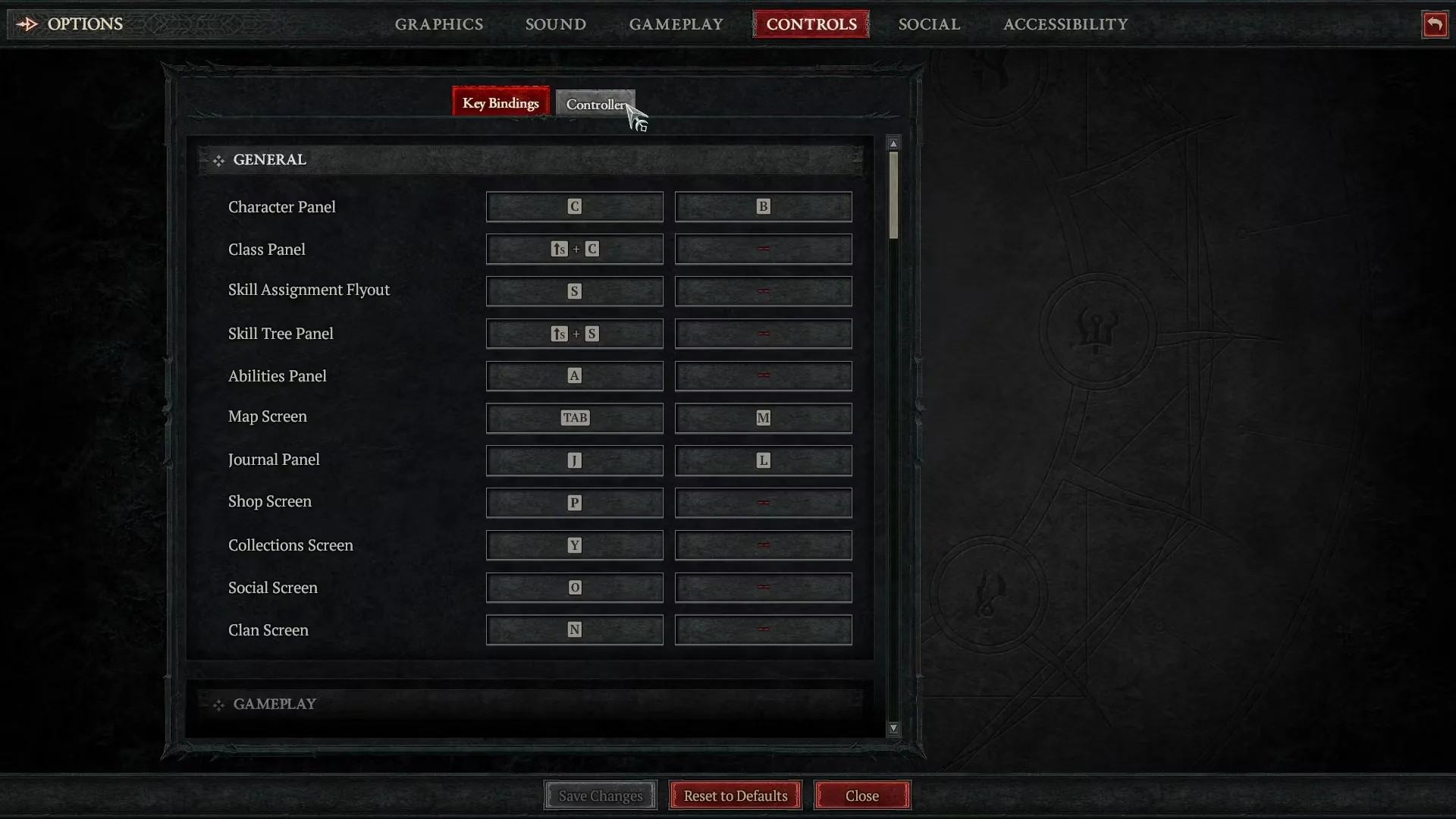The height and width of the screenshot is (819, 1456).
Task: Click the Skill Tree Panel keybinding icon
Action: click(x=575, y=333)
